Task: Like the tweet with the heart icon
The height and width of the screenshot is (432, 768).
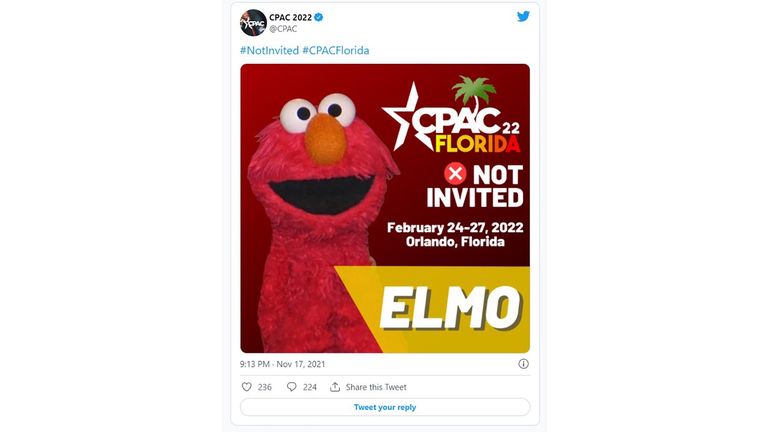Action: (247, 387)
